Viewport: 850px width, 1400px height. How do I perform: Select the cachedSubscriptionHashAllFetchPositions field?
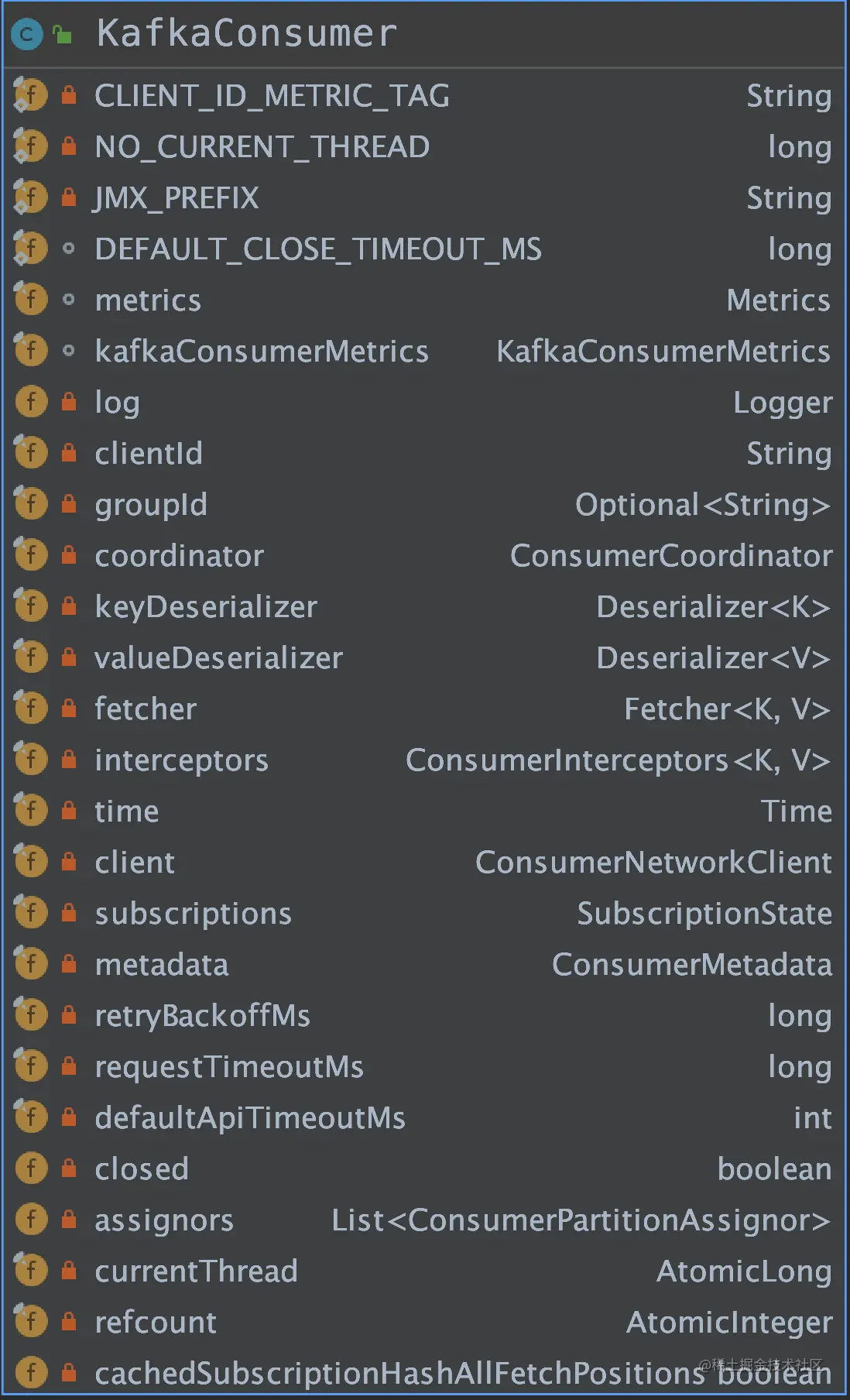(424, 1373)
